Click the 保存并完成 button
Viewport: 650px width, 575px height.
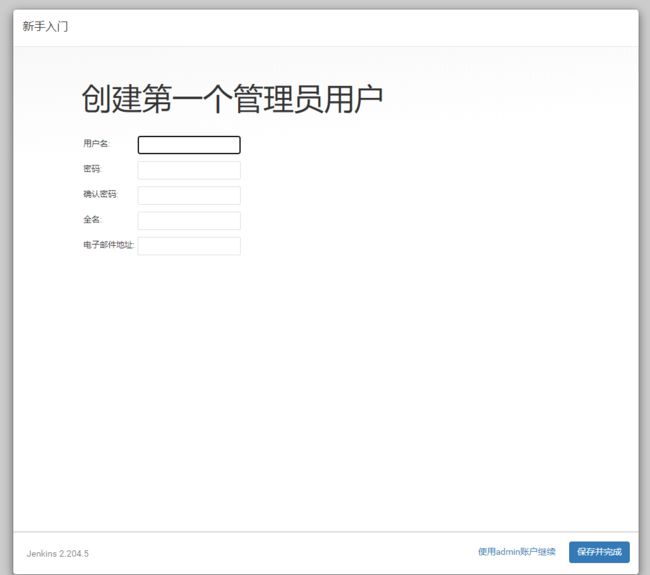click(599, 552)
